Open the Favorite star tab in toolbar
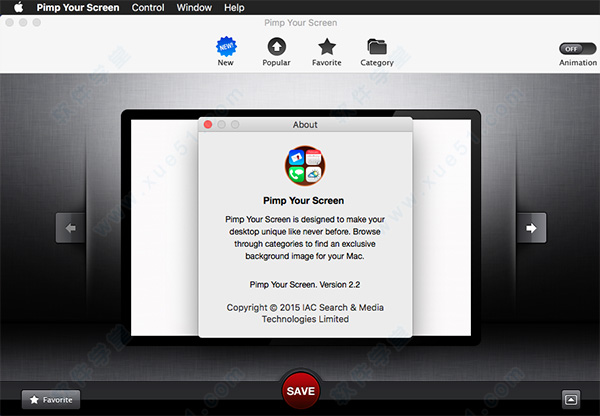The image size is (600, 416). pos(326,51)
